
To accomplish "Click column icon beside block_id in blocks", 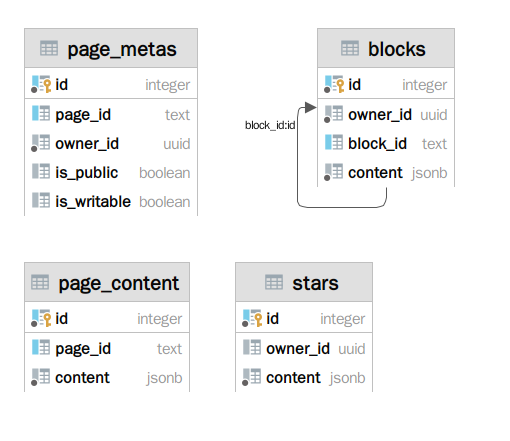I will [x=334, y=142].
